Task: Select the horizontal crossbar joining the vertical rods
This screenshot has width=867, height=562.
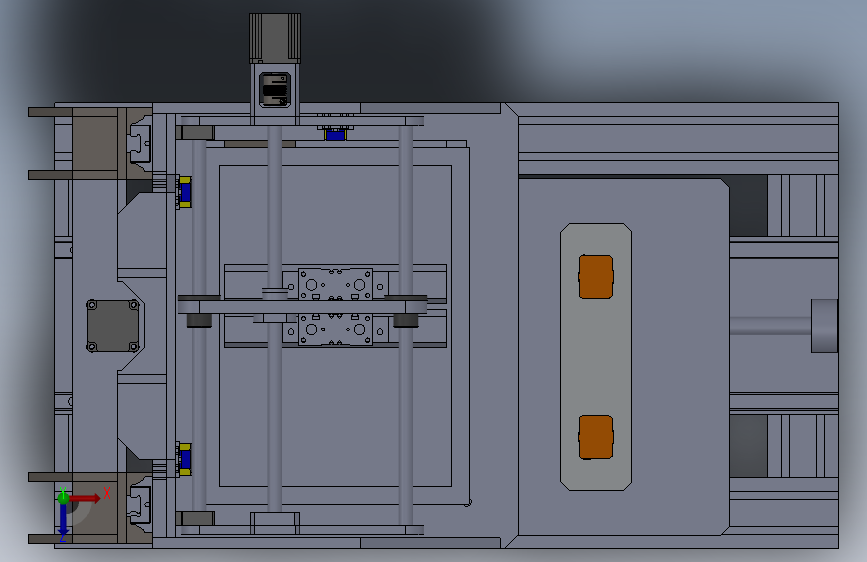Action: [x=302, y=307]
